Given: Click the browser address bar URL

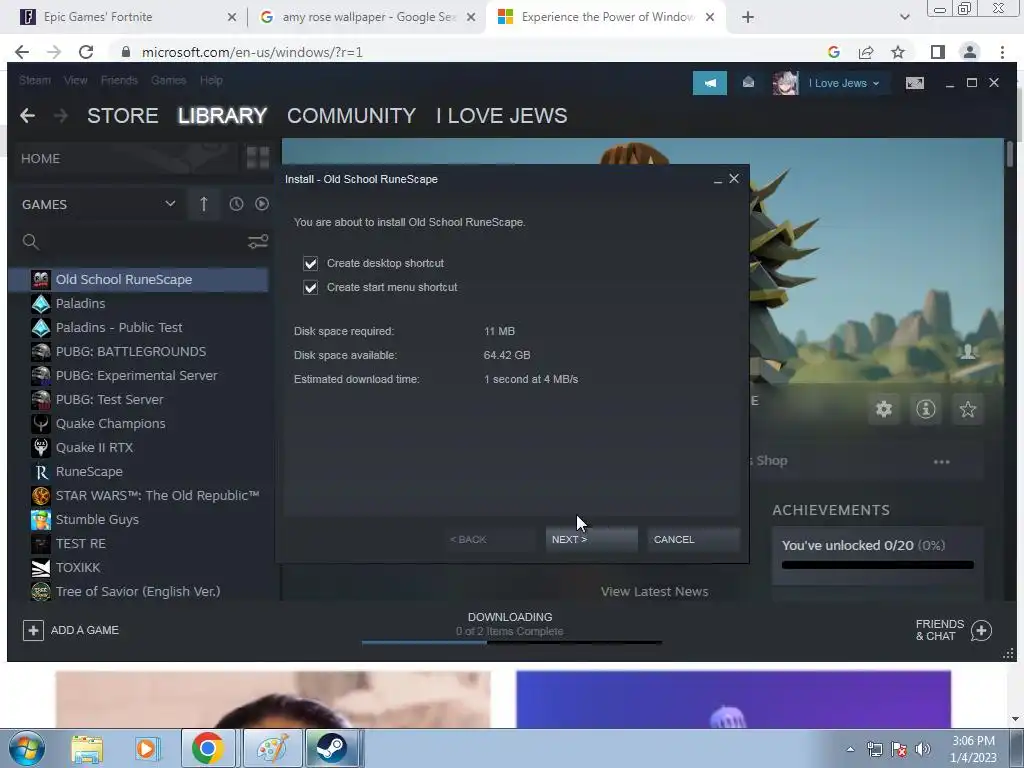Looking at the screenshot, I should [252, 52].
